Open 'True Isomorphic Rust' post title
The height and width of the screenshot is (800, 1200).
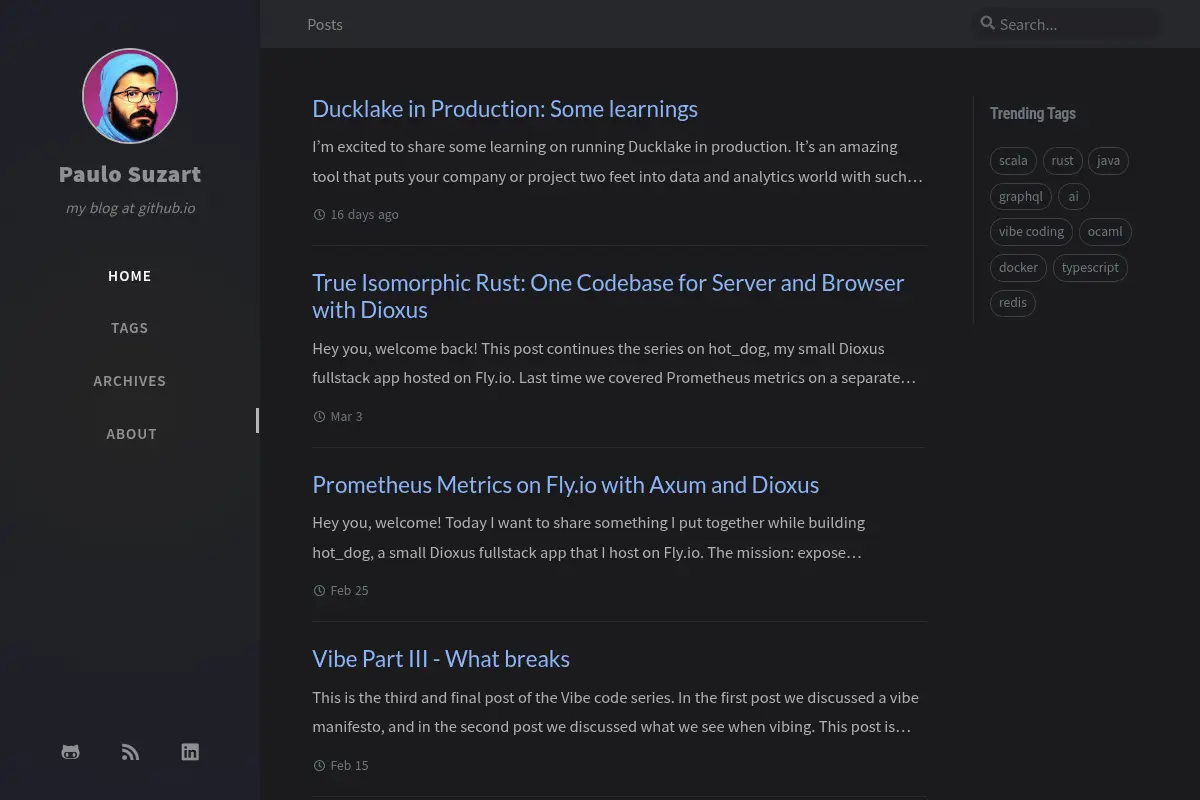[x=608, y=296]
